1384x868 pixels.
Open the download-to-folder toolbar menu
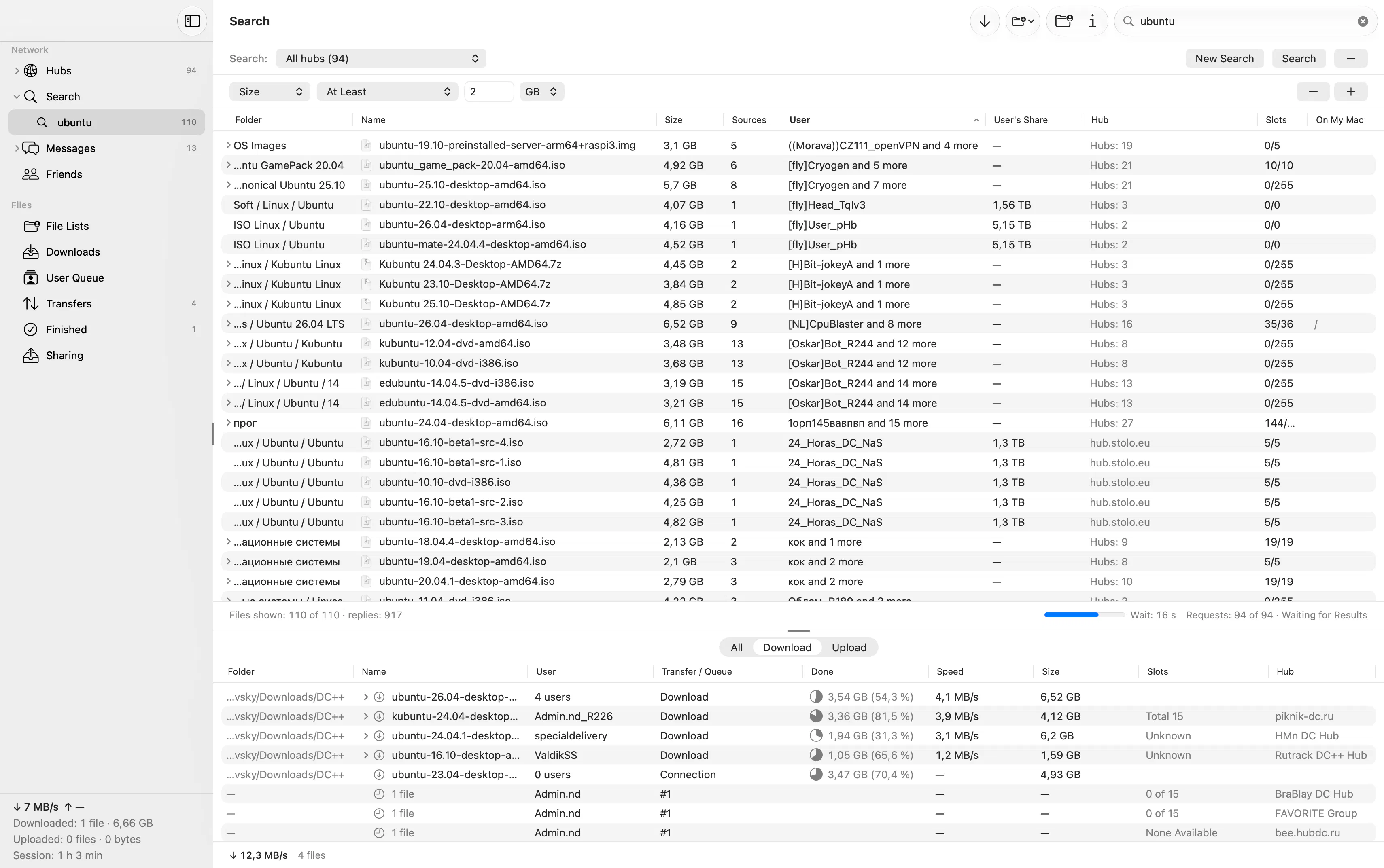coord(1023,21)
